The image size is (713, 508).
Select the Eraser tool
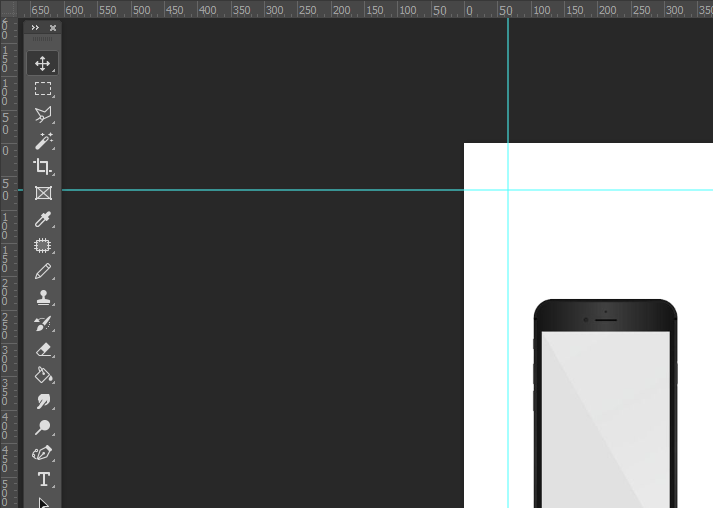[43, 350]
